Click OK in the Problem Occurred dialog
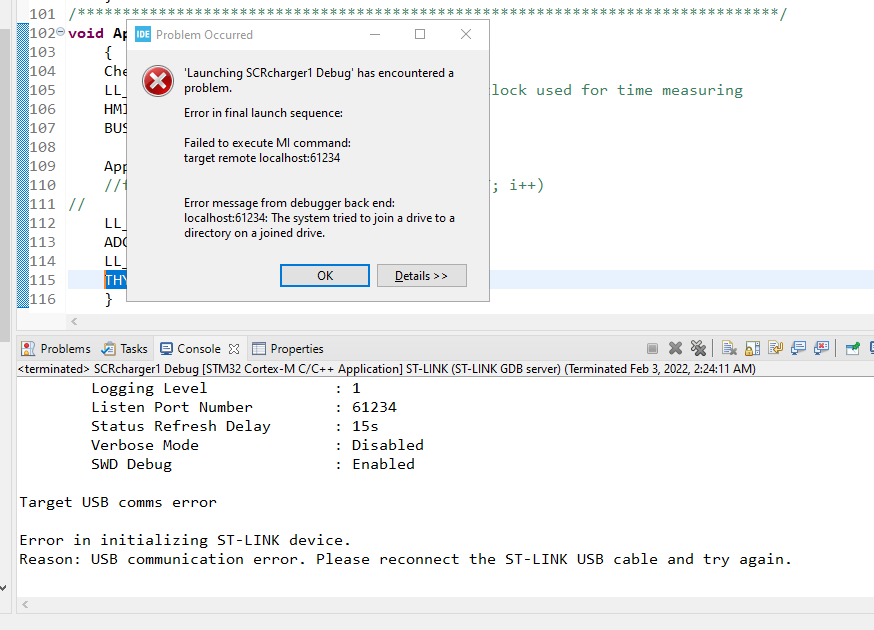Viewport: 874px width, 630px height. (x=324, y=275)
